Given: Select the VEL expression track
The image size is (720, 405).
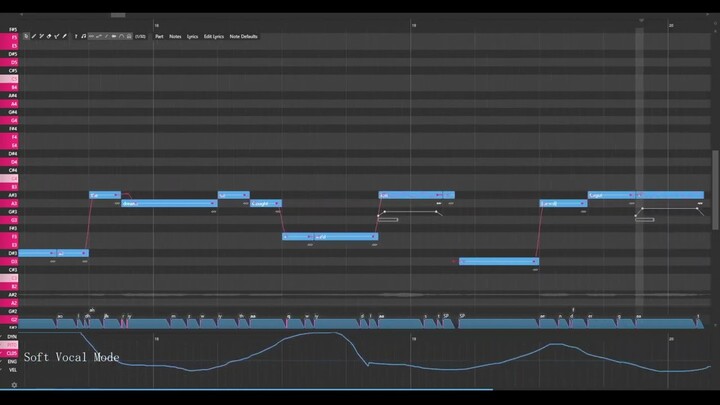Looking at the screenshot, I should [11, 370].
